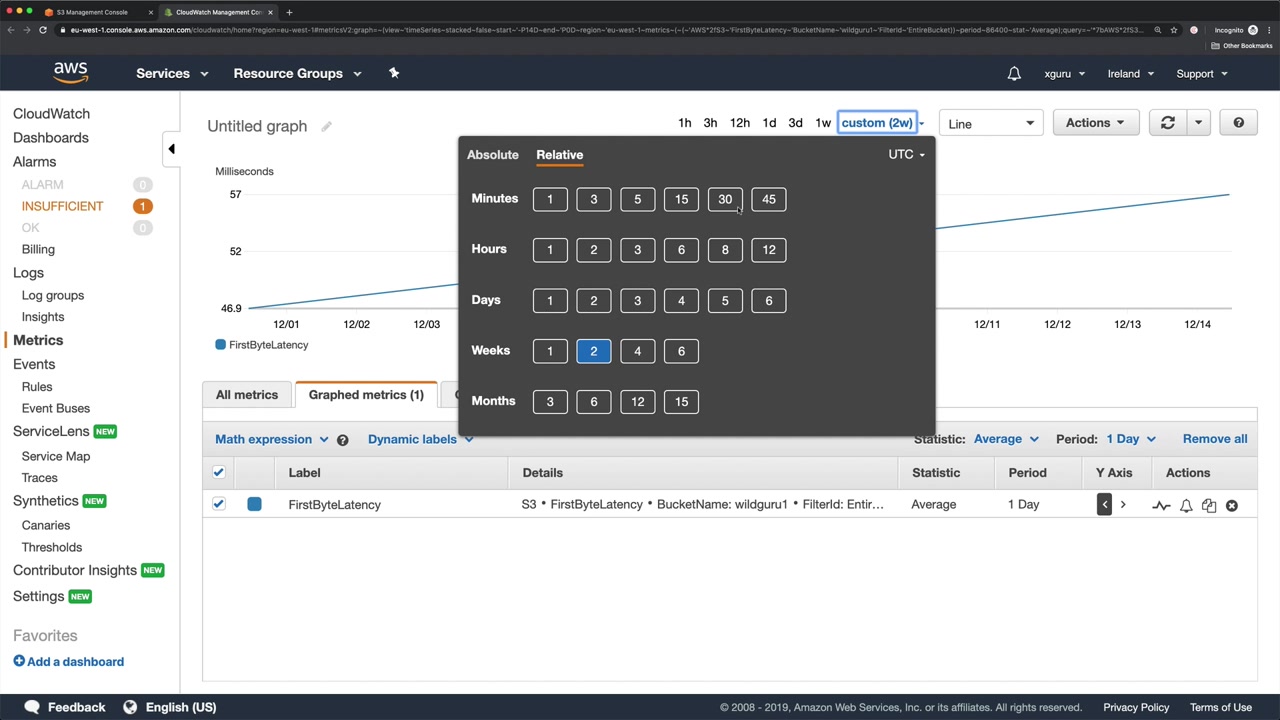The height and width of the screenshot is (720, 1280).
Task: Collapse the CloudWatch sidebar with the arrow
Action: [171, 149]
